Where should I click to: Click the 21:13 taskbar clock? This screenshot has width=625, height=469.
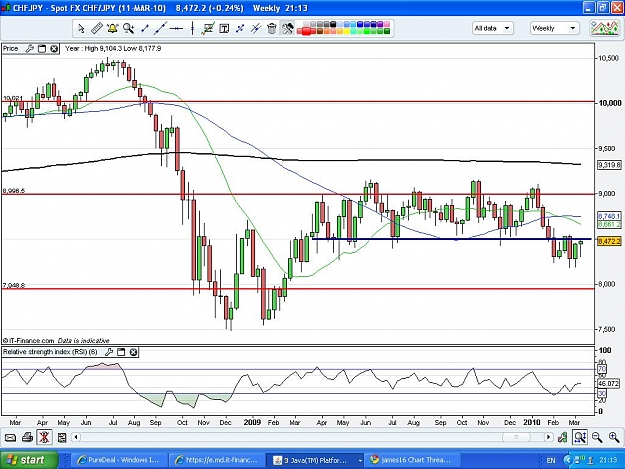[608, 460]
